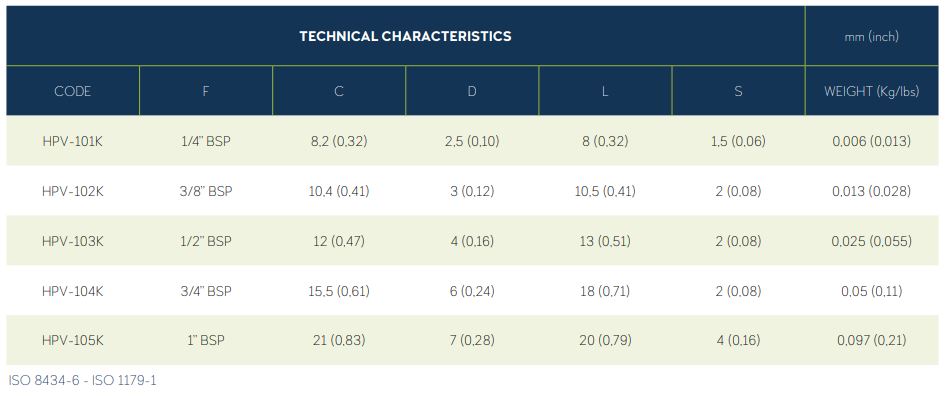
Task: Click the D column header
Action: pyautogui.click(x=472, y=91)
